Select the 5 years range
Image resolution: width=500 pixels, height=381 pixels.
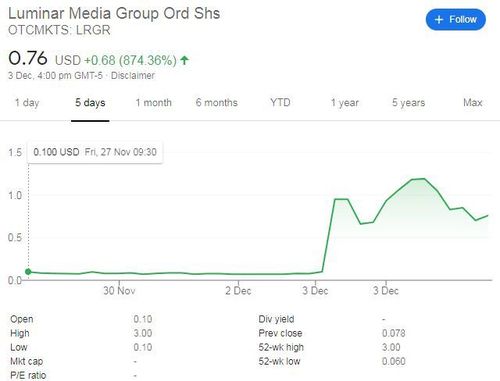coord(408,103)
